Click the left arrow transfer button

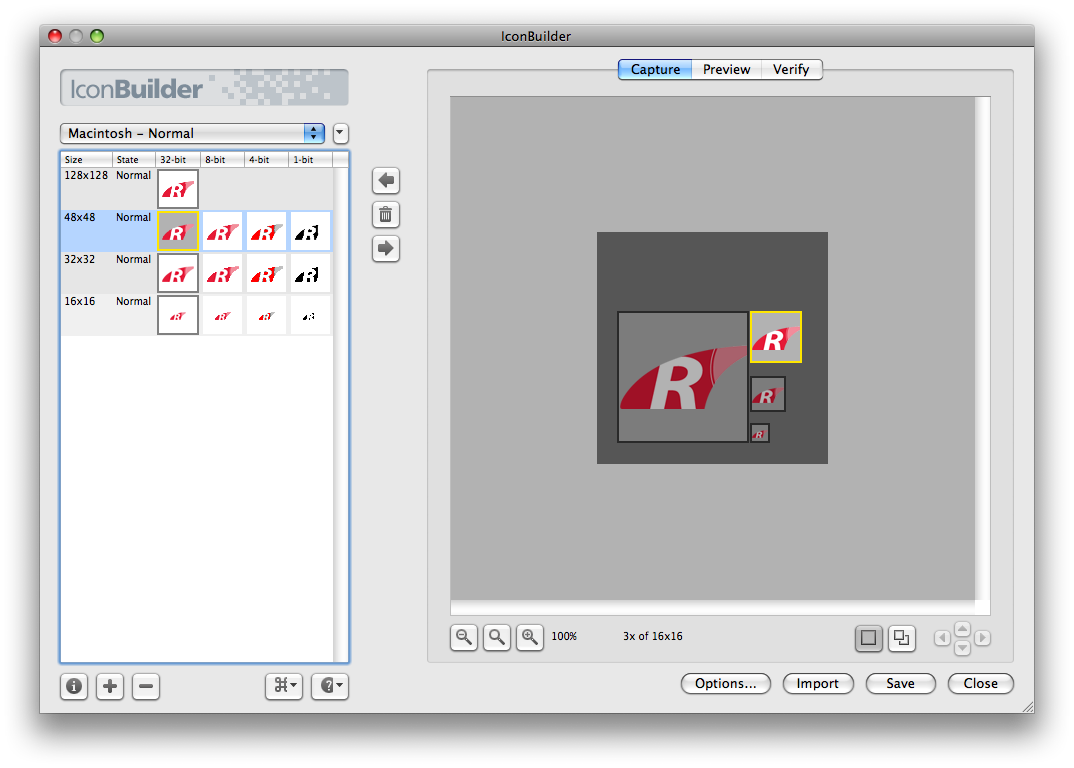coord(386,181)
